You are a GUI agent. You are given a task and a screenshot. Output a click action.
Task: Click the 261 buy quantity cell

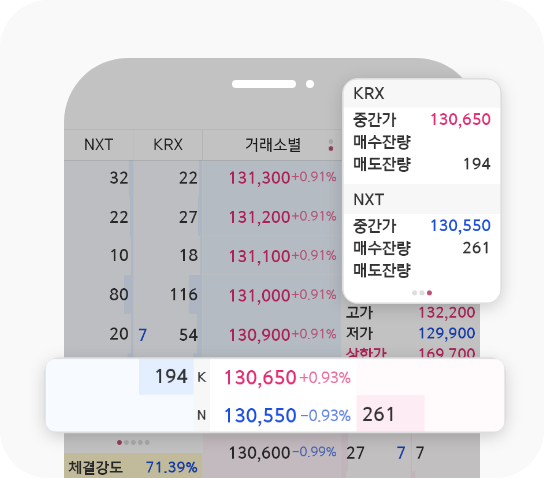[x=390, y=414]
